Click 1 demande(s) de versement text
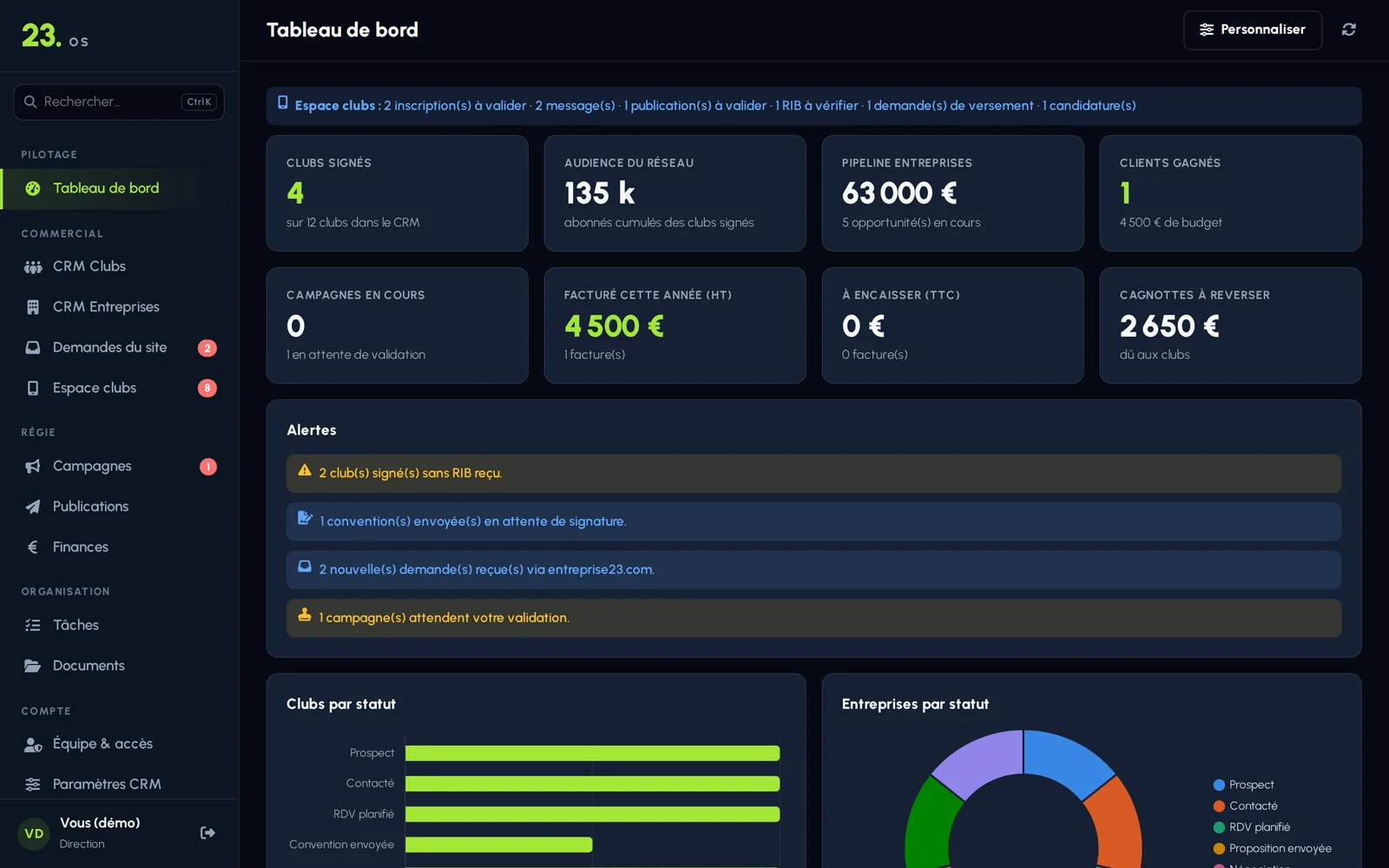Viewport: 1389px width, 868px height. pyautogui.click(x=951, y=106)
